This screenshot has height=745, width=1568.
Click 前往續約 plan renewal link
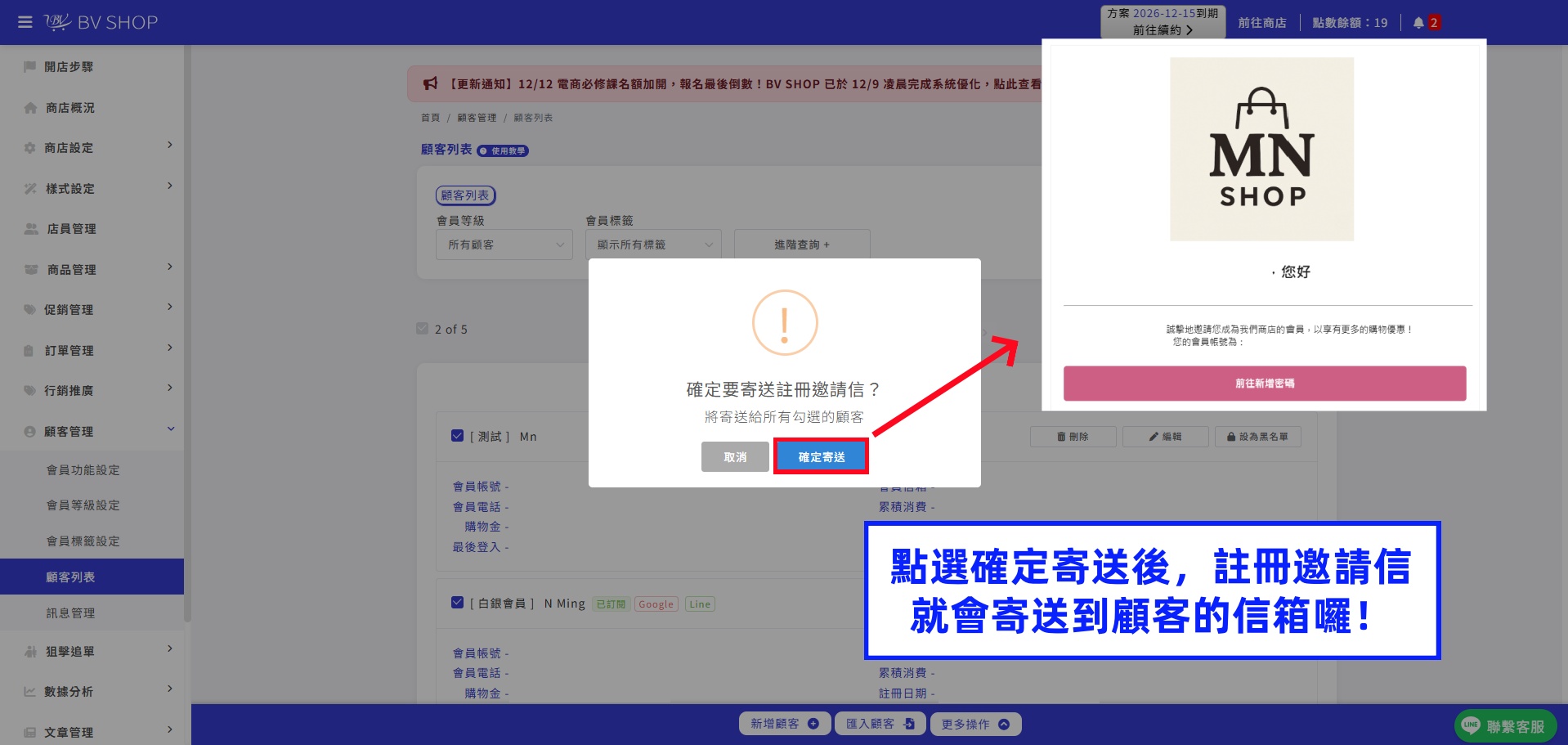click(x=1163, y=30)
